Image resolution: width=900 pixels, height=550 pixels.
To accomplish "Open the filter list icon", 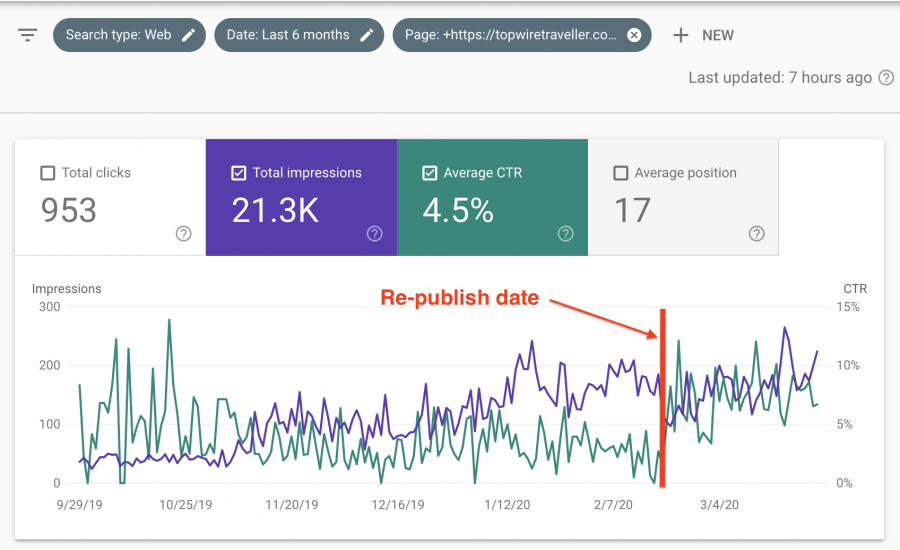I will click(x=28, y=36).
